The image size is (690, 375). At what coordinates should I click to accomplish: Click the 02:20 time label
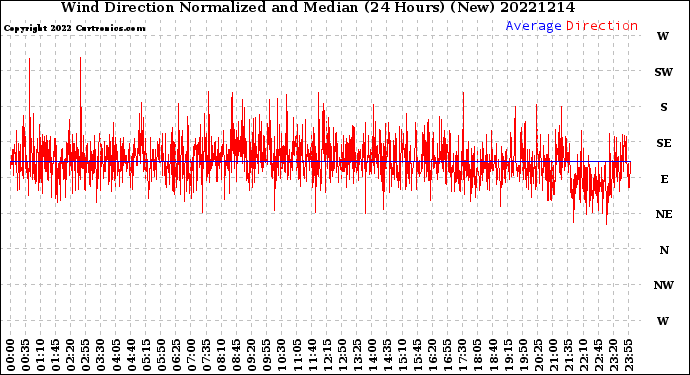tap(71, 355)
